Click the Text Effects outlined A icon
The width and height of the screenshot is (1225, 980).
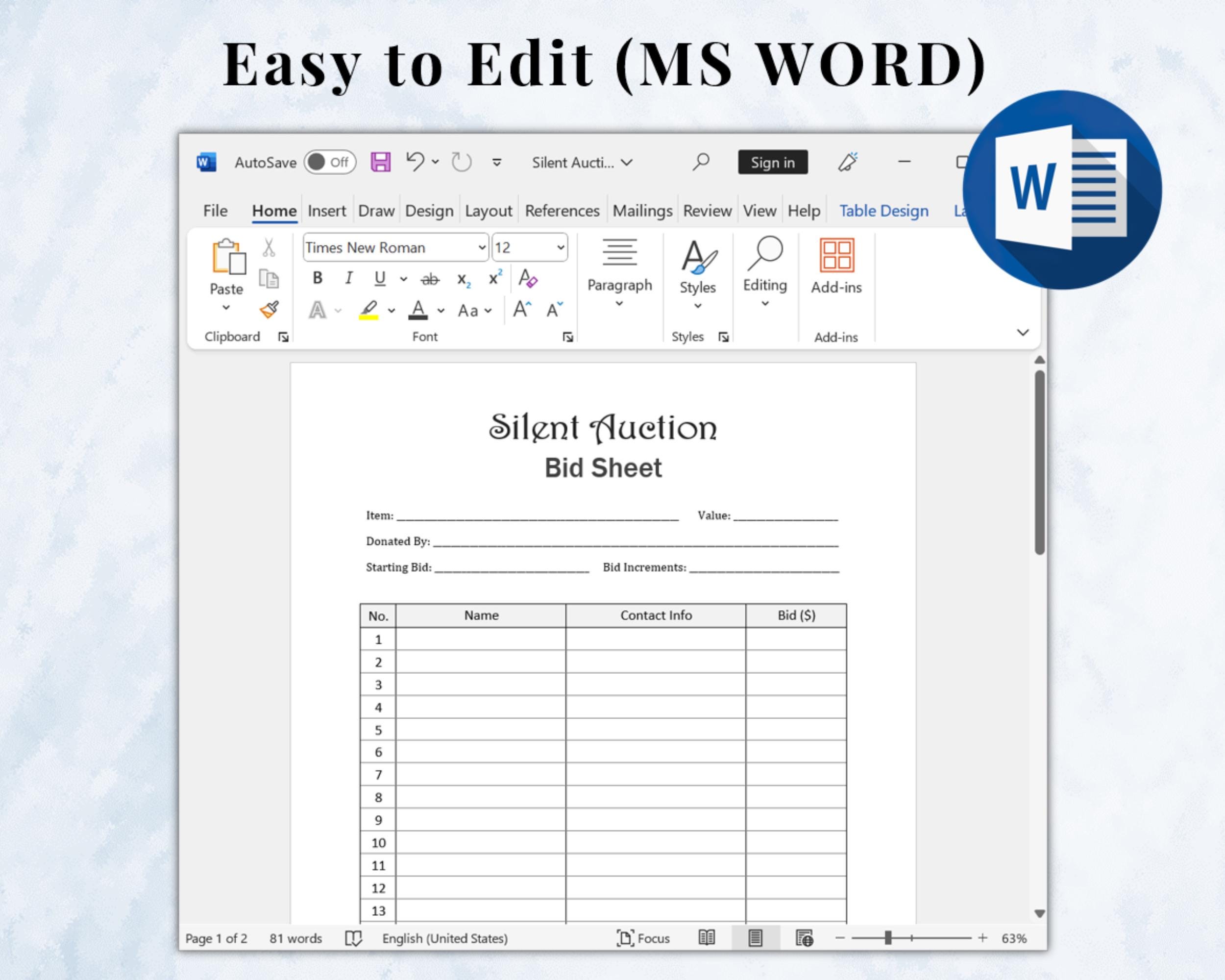click(317, 310)
